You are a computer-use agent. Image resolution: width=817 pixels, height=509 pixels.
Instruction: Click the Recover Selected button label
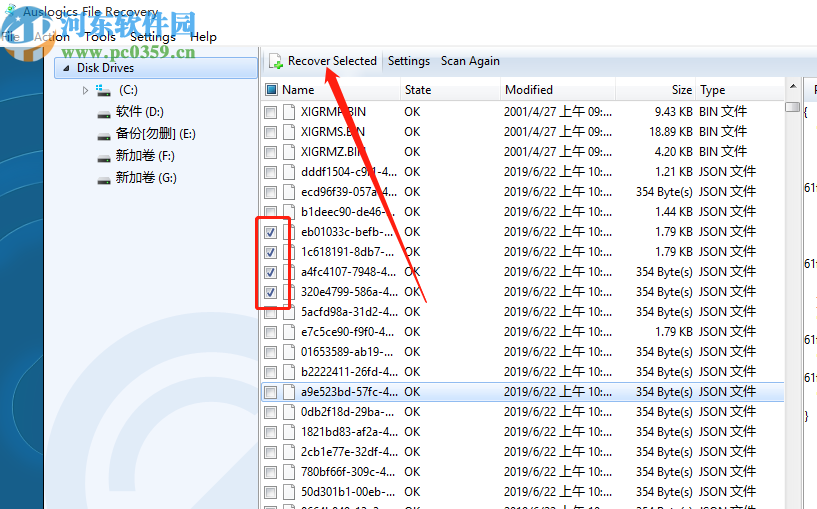(x=332, y=61)
